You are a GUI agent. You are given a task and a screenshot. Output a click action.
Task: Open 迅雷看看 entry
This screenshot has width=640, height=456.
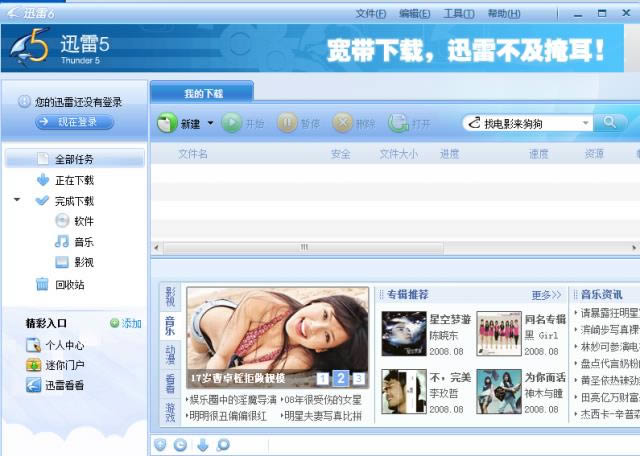coord(55,385)
